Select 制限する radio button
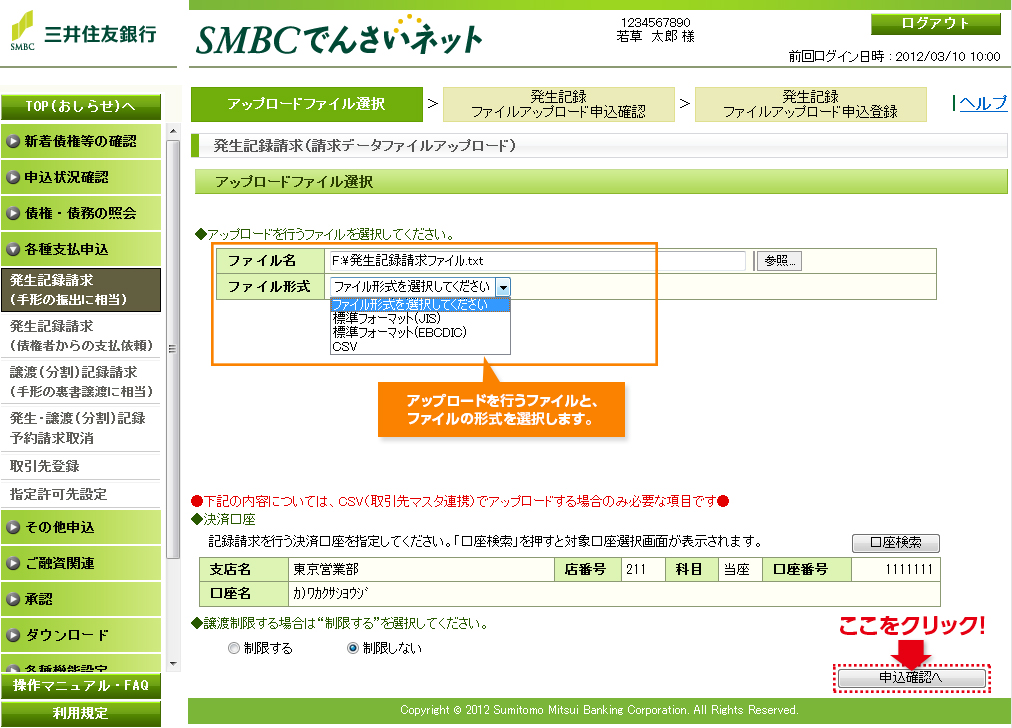Screen dimensions: 1012x728 234,648
